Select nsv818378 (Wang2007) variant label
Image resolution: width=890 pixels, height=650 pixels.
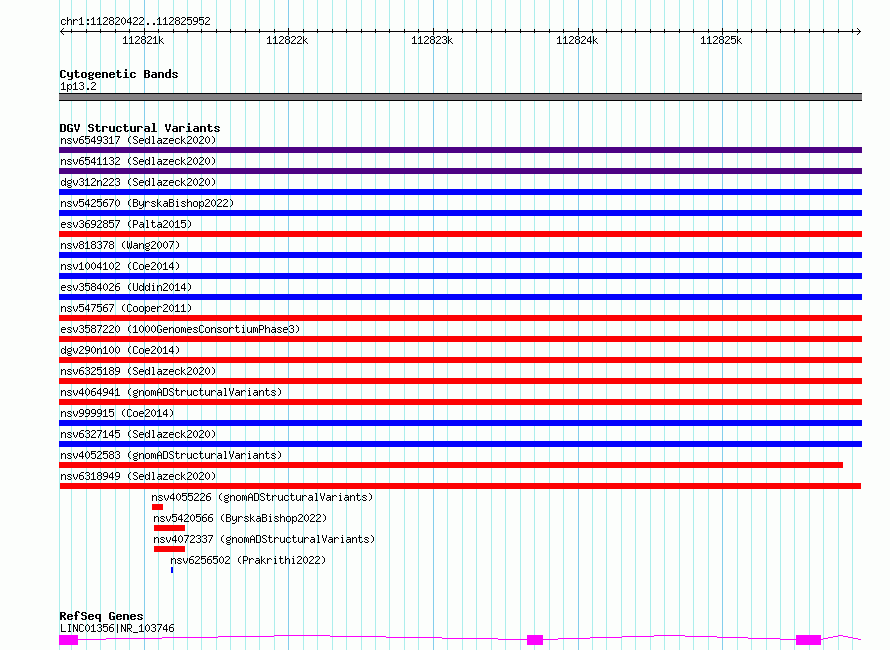tap(120, 245)
